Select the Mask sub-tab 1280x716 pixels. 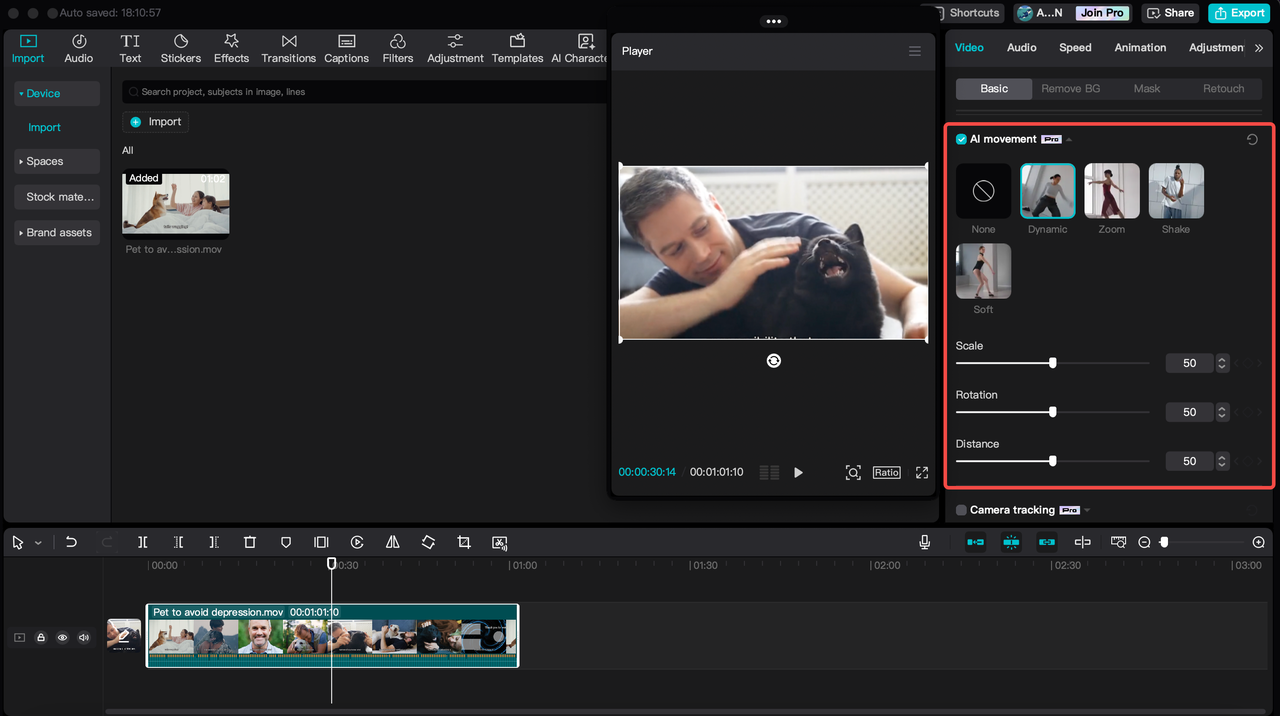tap(1146, 88)
